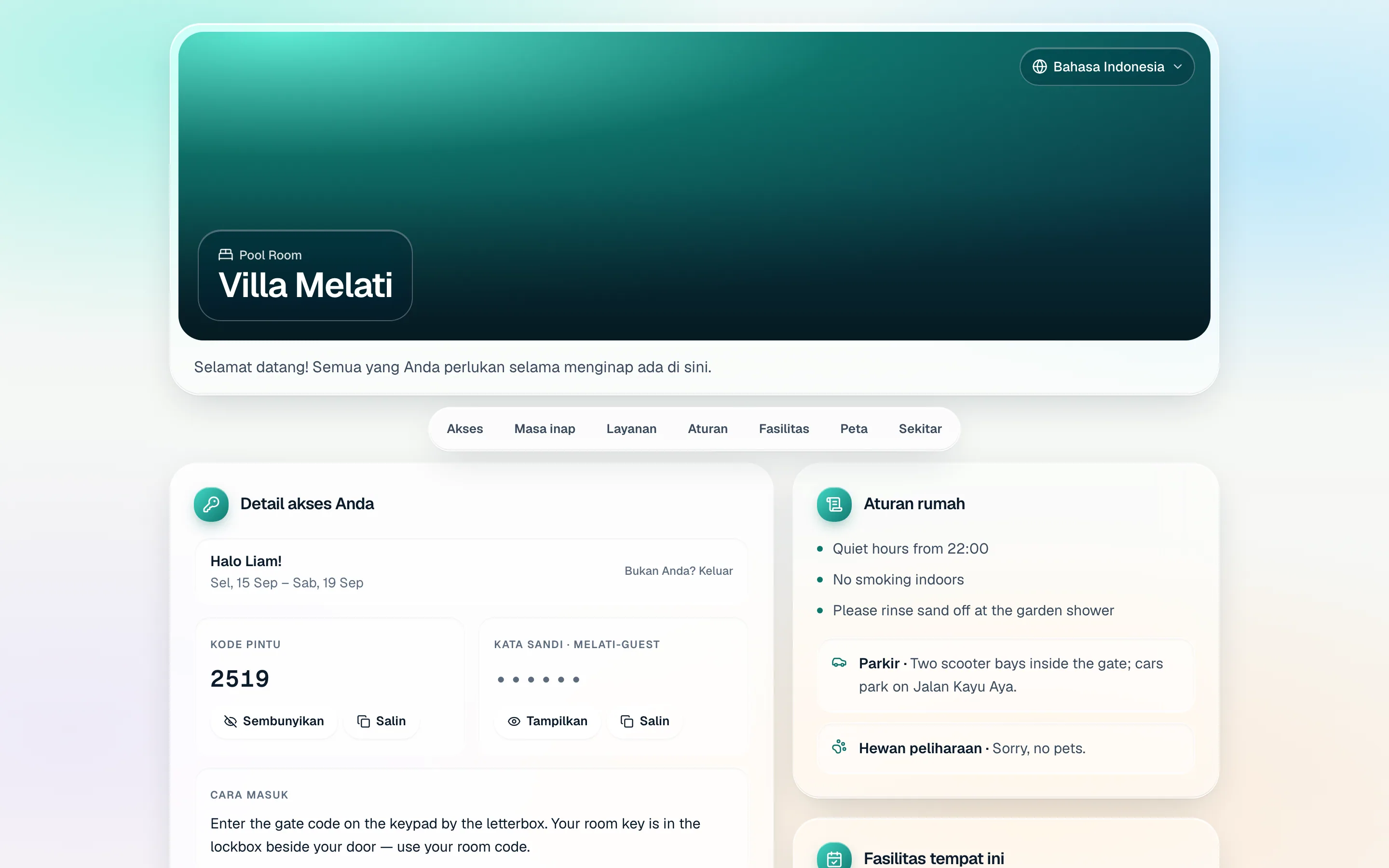Click the Parkir scooter bays description
Viewport: 1389px width, 868px height.
pyautogui.click(x=1011, y=675)
